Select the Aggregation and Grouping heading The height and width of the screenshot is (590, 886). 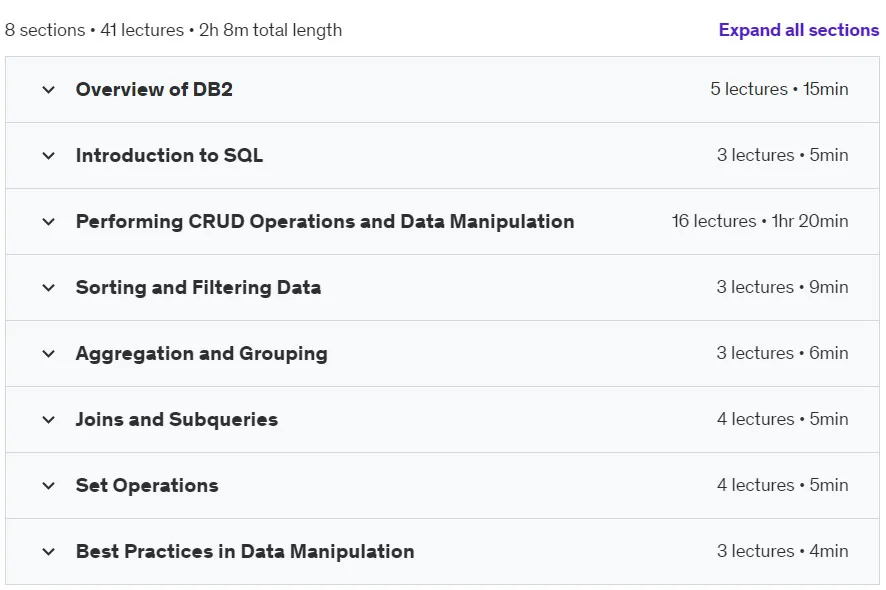(x=202, y=354)
